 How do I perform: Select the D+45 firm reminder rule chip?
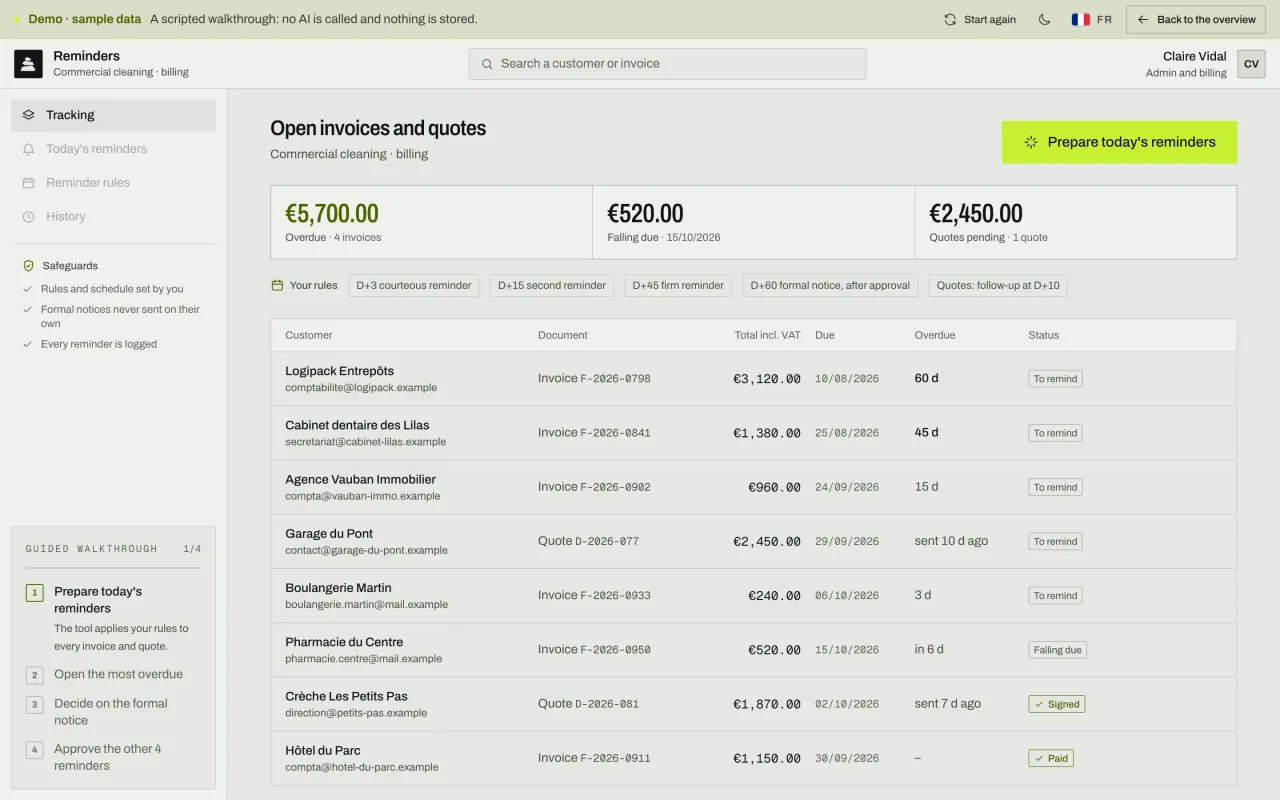coord(678,286)
